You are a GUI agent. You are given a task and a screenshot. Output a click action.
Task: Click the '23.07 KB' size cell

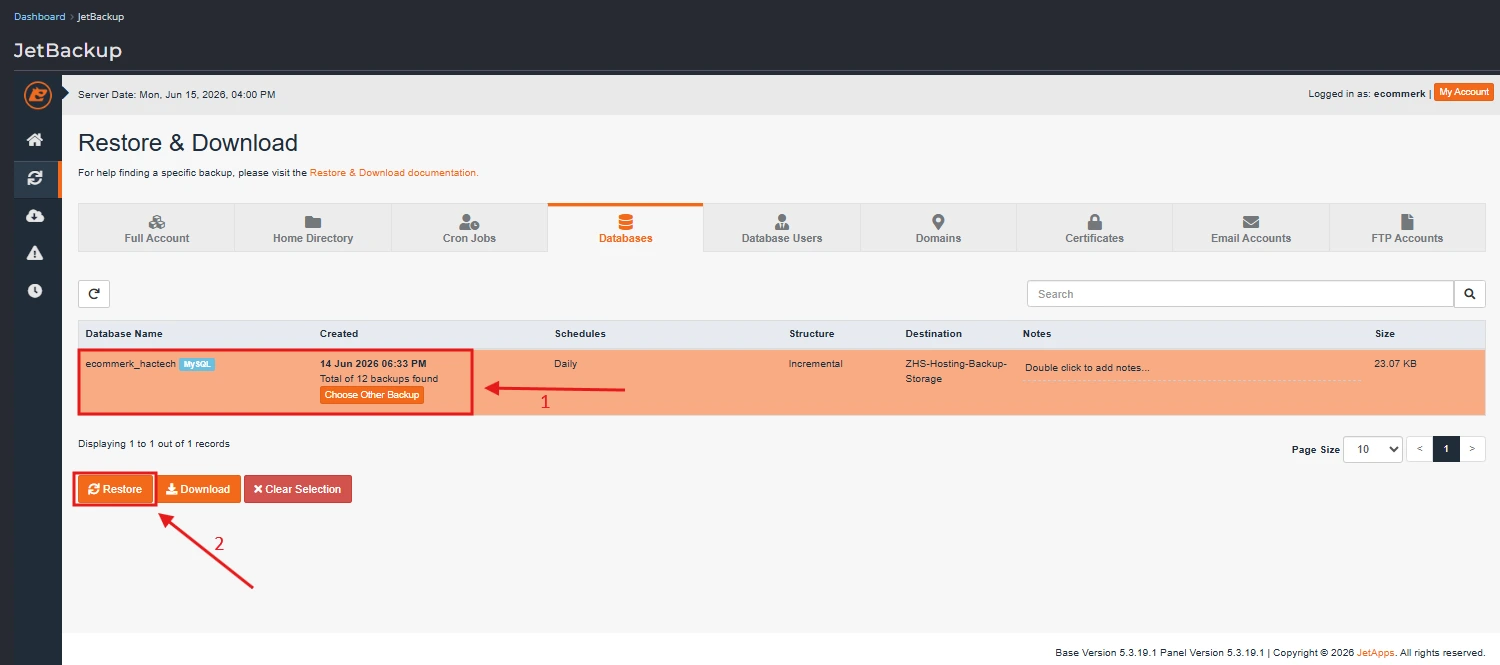(x=1396, y=364)
